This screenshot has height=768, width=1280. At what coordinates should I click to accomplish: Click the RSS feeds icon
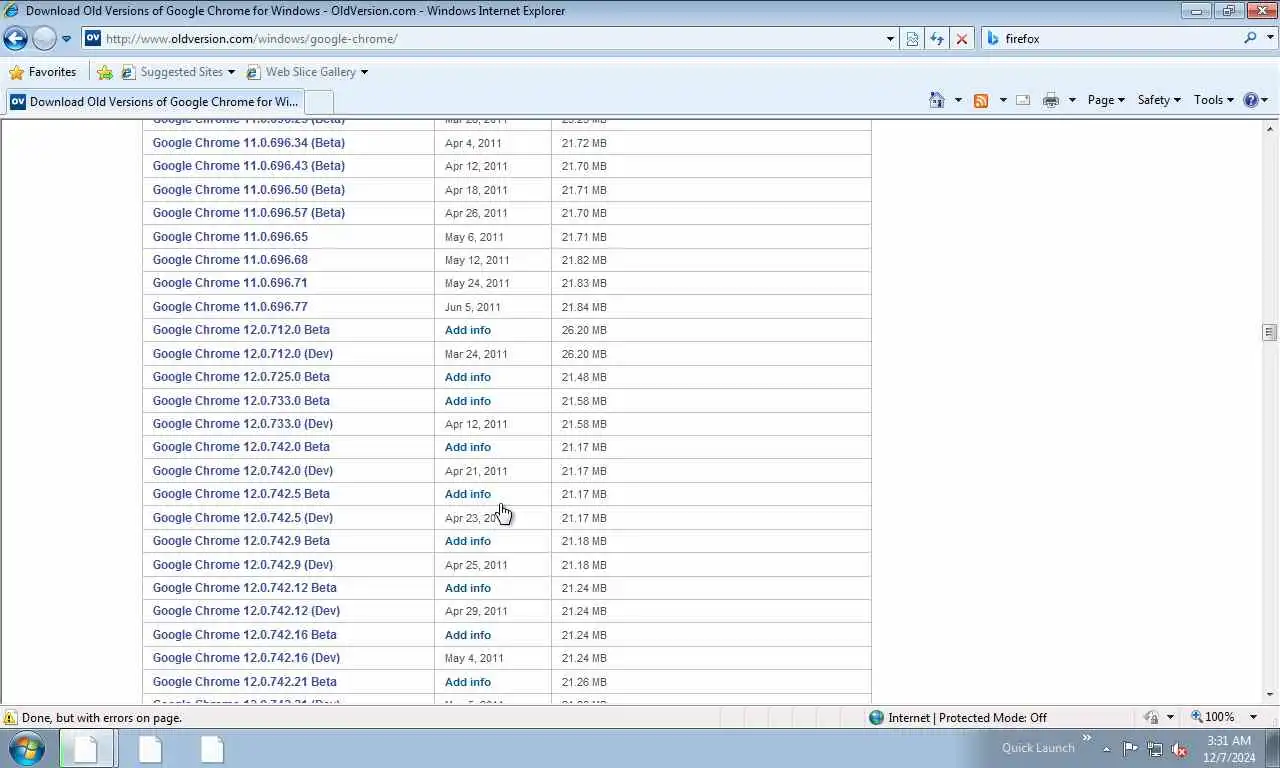coord(981,100)
